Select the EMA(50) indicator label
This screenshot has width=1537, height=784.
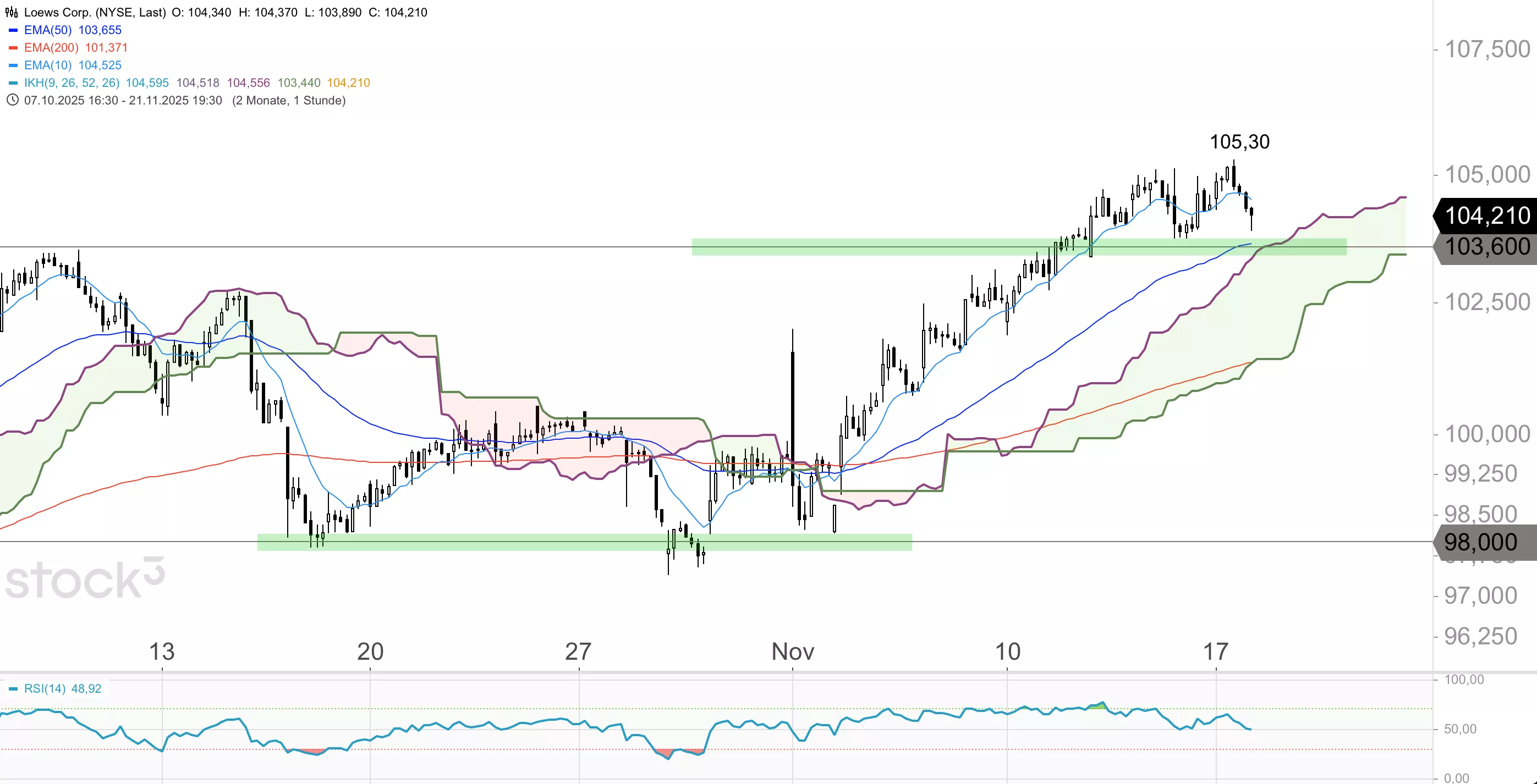click(48, 30)
